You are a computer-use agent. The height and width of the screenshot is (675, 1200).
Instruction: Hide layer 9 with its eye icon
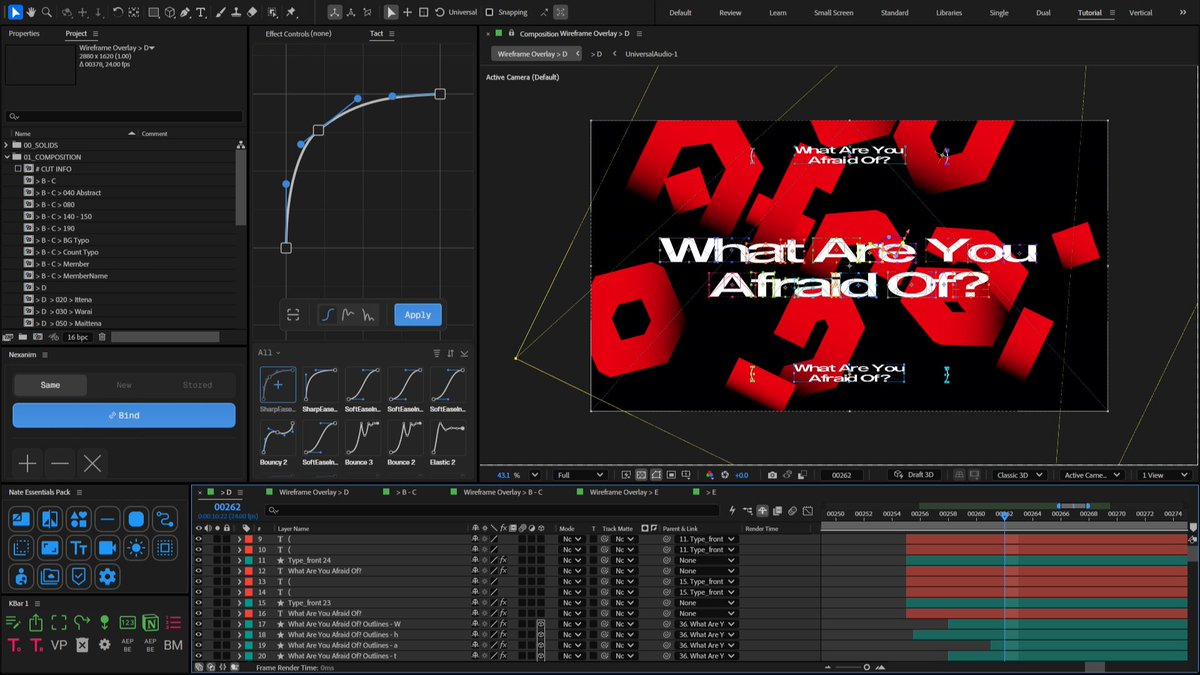click(198, 539)
